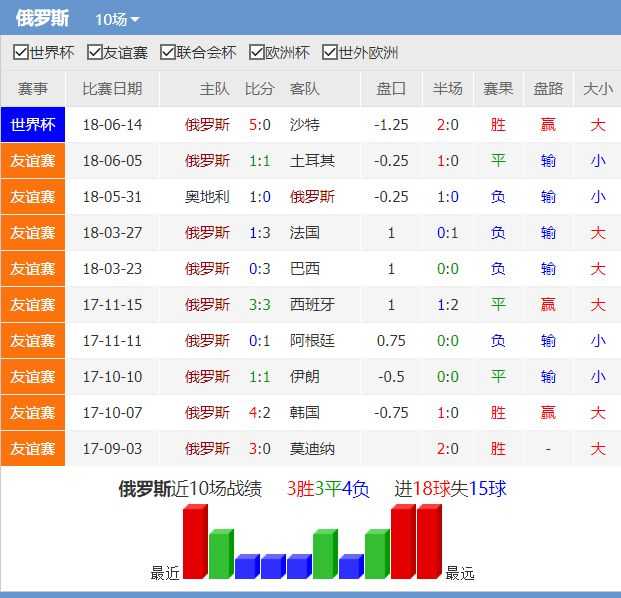This screenshot has height=598, width=621.
Task: Click the 5:0 score against 沙特
Action: pos(260,125)
